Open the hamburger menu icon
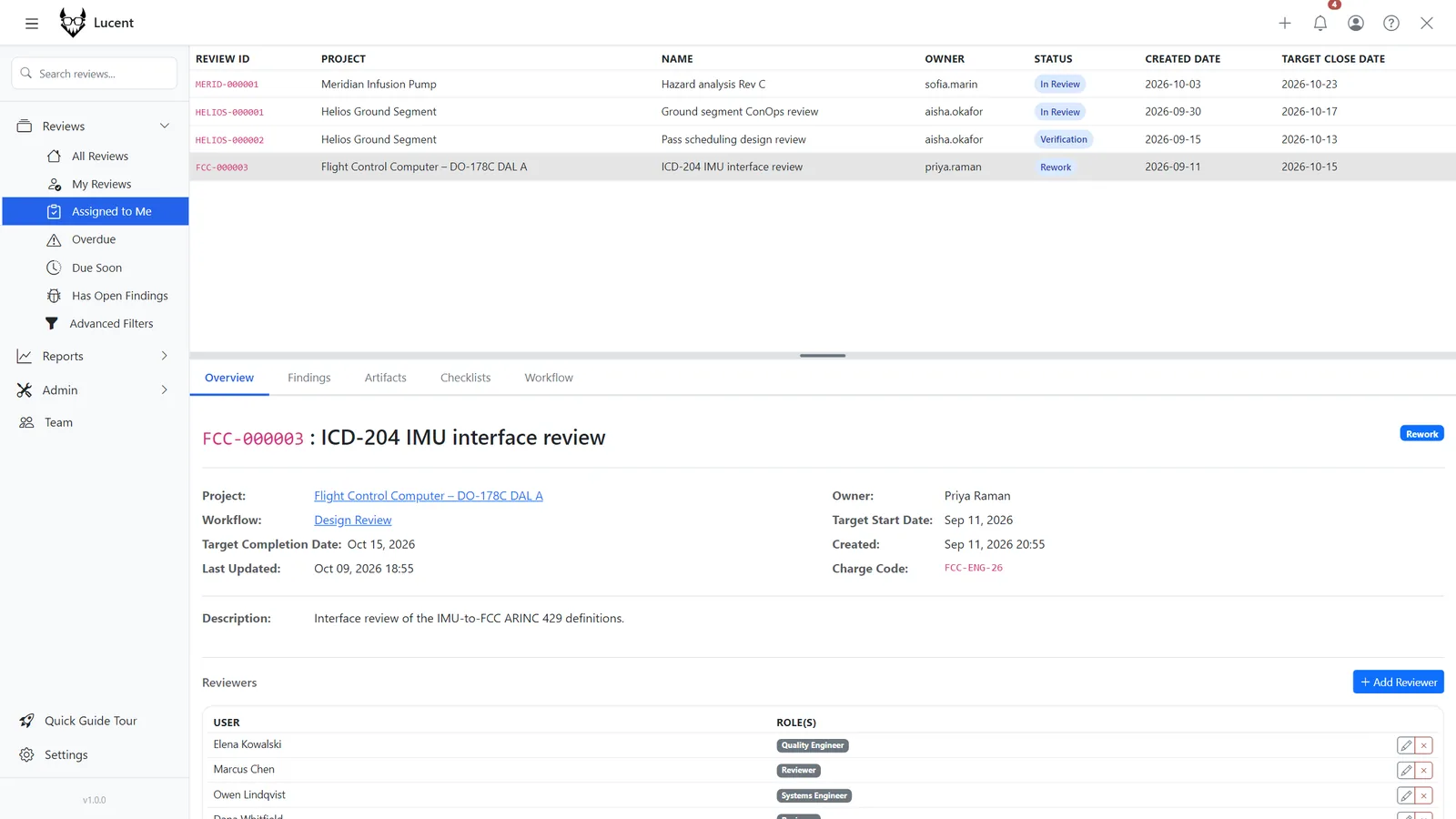 [x=32, y=24]
